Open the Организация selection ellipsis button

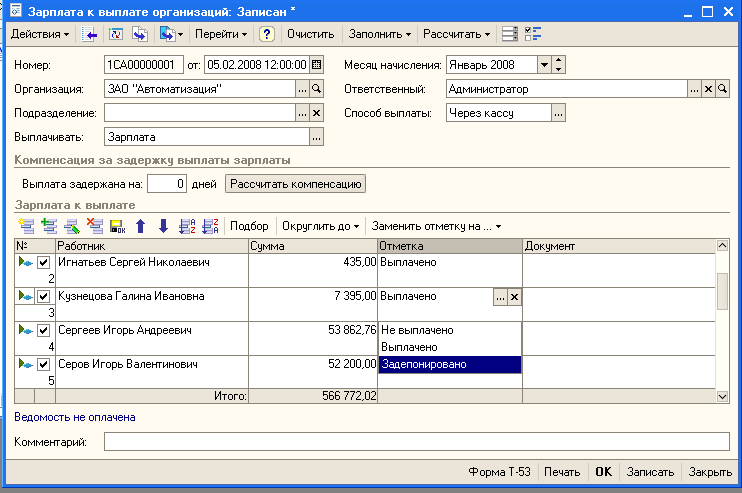click(302, 89)
